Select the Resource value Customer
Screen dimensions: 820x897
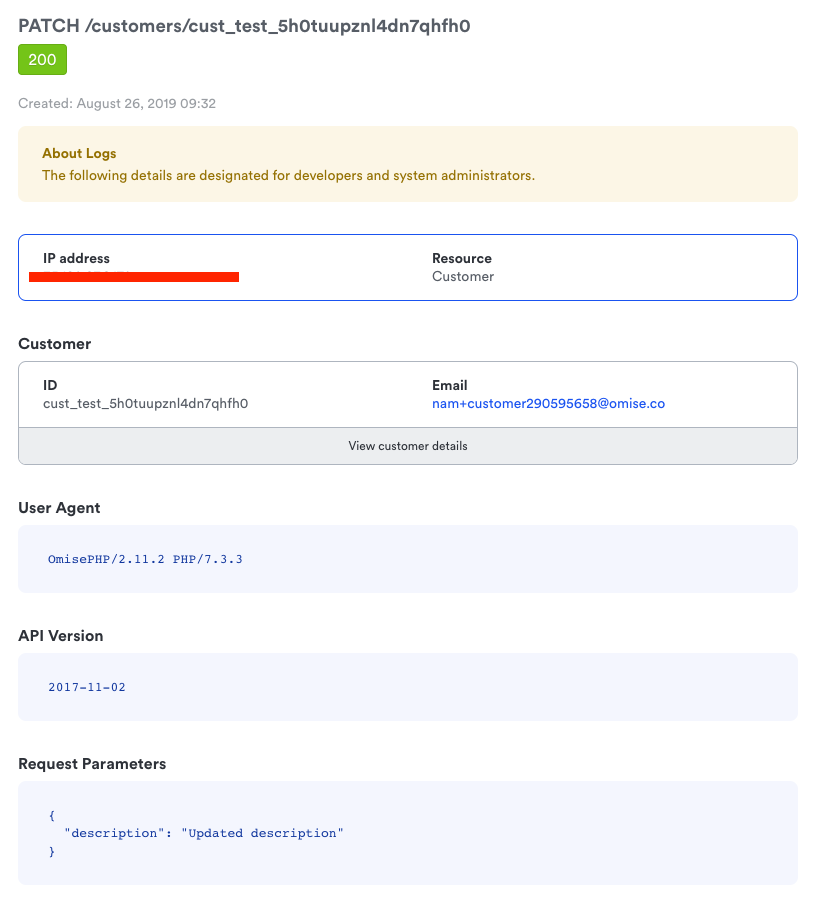point(463,276)
